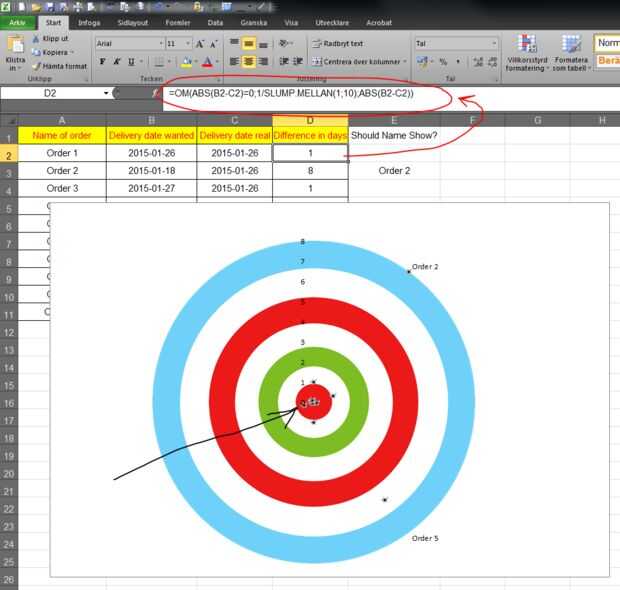The width and height of the screenshot is (620, 590).
Task: Expand the borders dropdown arrow
Action: (x=169, y=62)
